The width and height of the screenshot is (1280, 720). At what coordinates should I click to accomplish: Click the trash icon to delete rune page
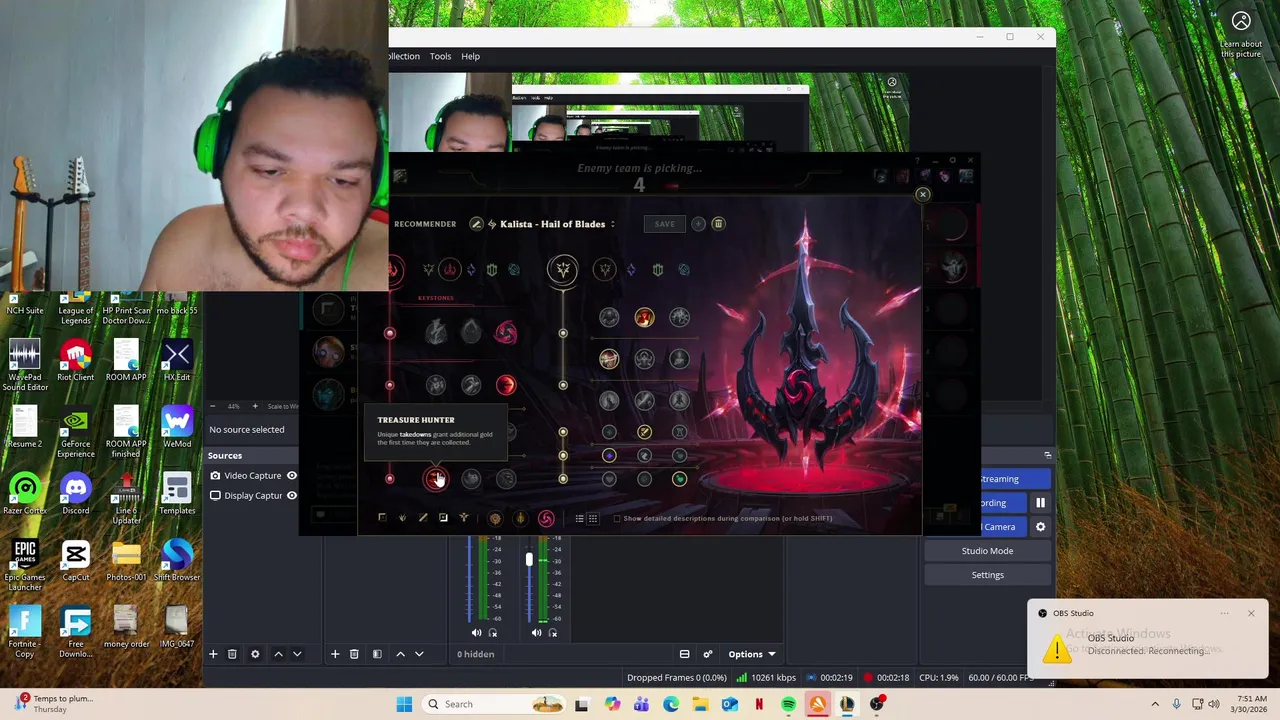(x=718, y=224)
